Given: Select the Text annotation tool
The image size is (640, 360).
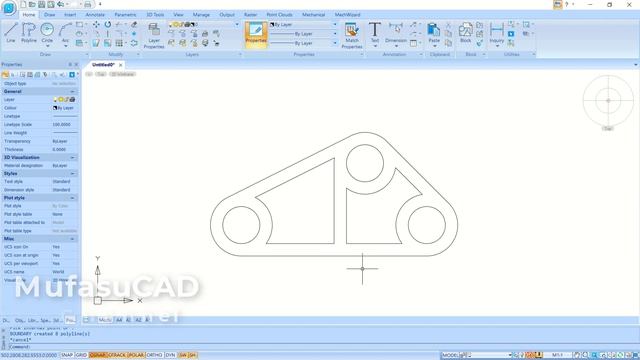Looking at the screenshot, I should [x=375, y=33].
